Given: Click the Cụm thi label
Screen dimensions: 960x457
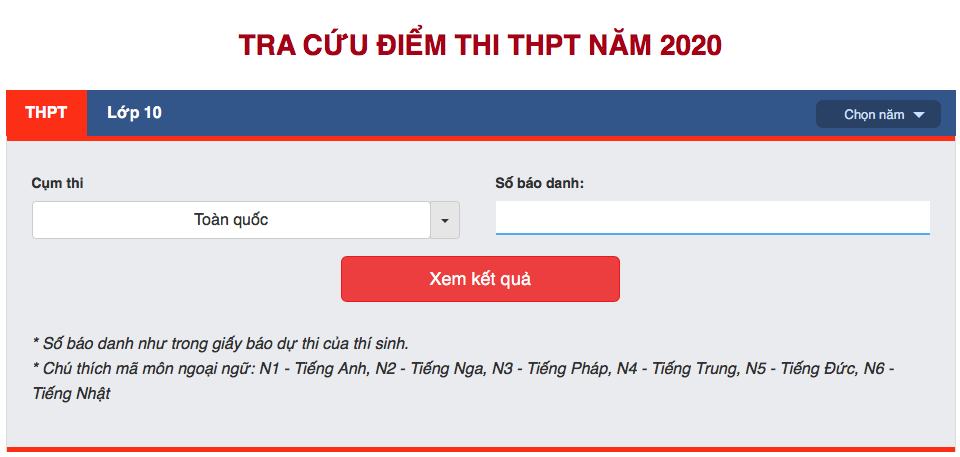Looking at the screenshot, I should (x=57, y=183).
